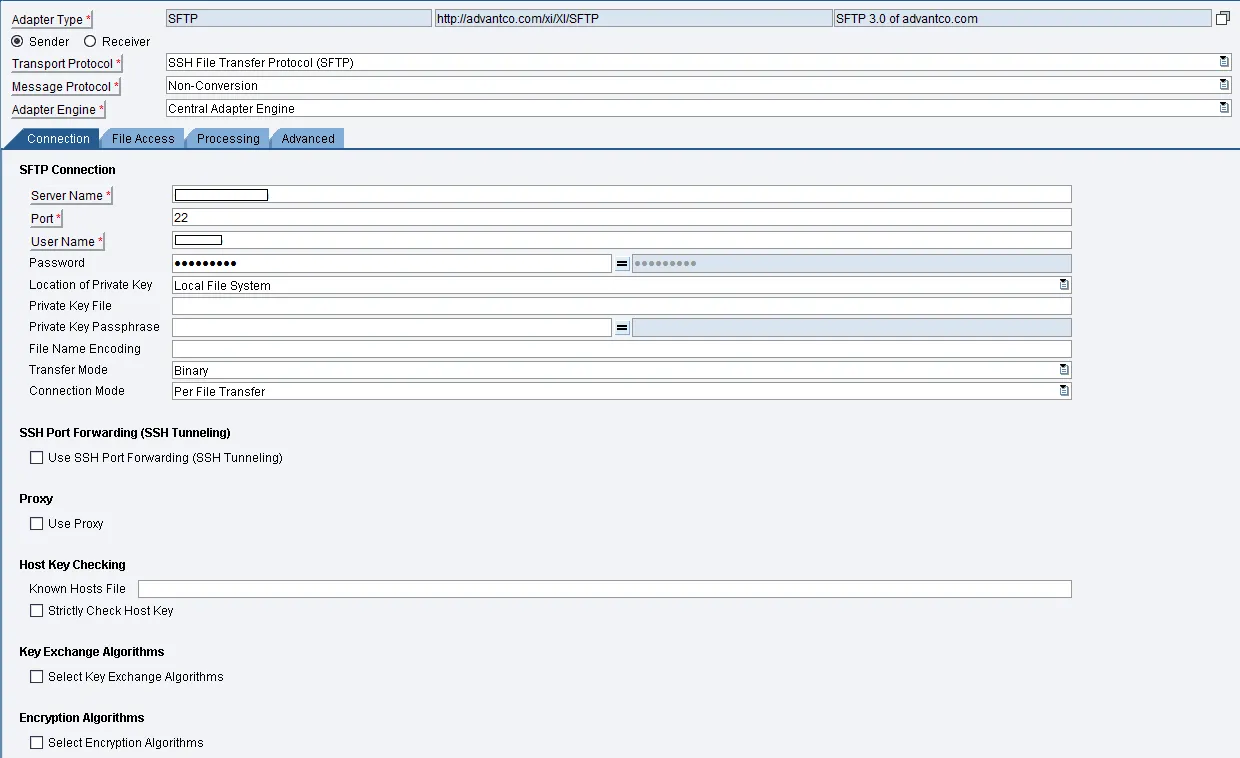
Task: Click the Adapter Type link
Action: [48, 18]
